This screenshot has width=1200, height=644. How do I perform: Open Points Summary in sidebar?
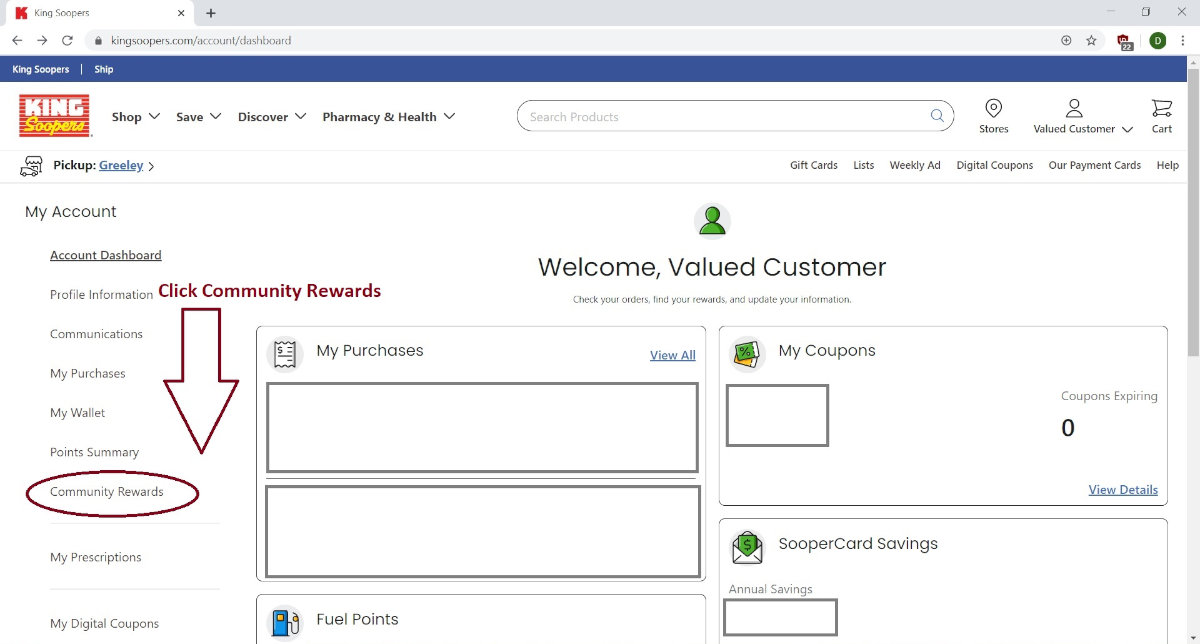pos(95,453)
